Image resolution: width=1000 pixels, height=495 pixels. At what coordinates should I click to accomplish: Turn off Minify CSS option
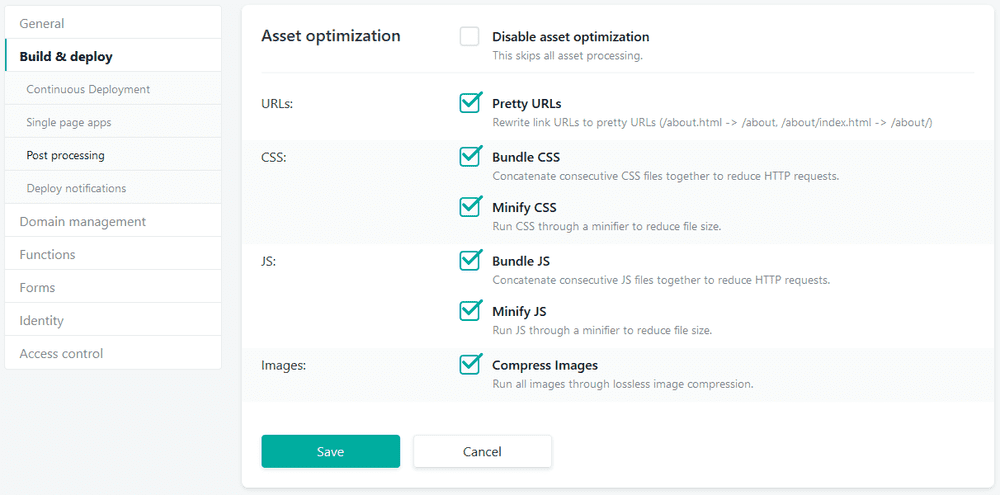(470, 207)
